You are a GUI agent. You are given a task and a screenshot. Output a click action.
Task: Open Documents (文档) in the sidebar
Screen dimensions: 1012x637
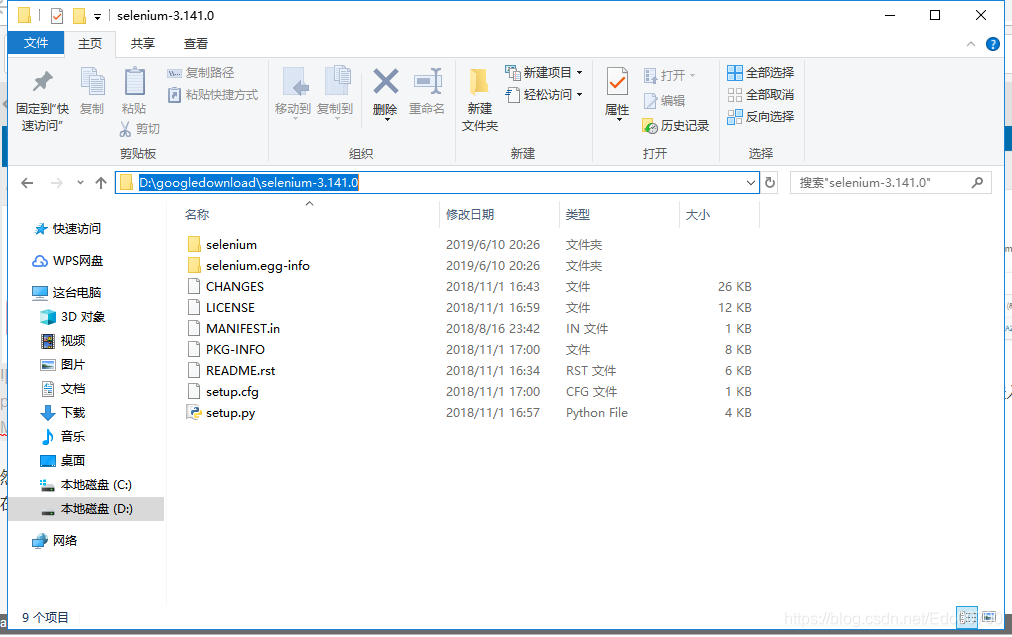pyautogui.click(x=63, y=389)
